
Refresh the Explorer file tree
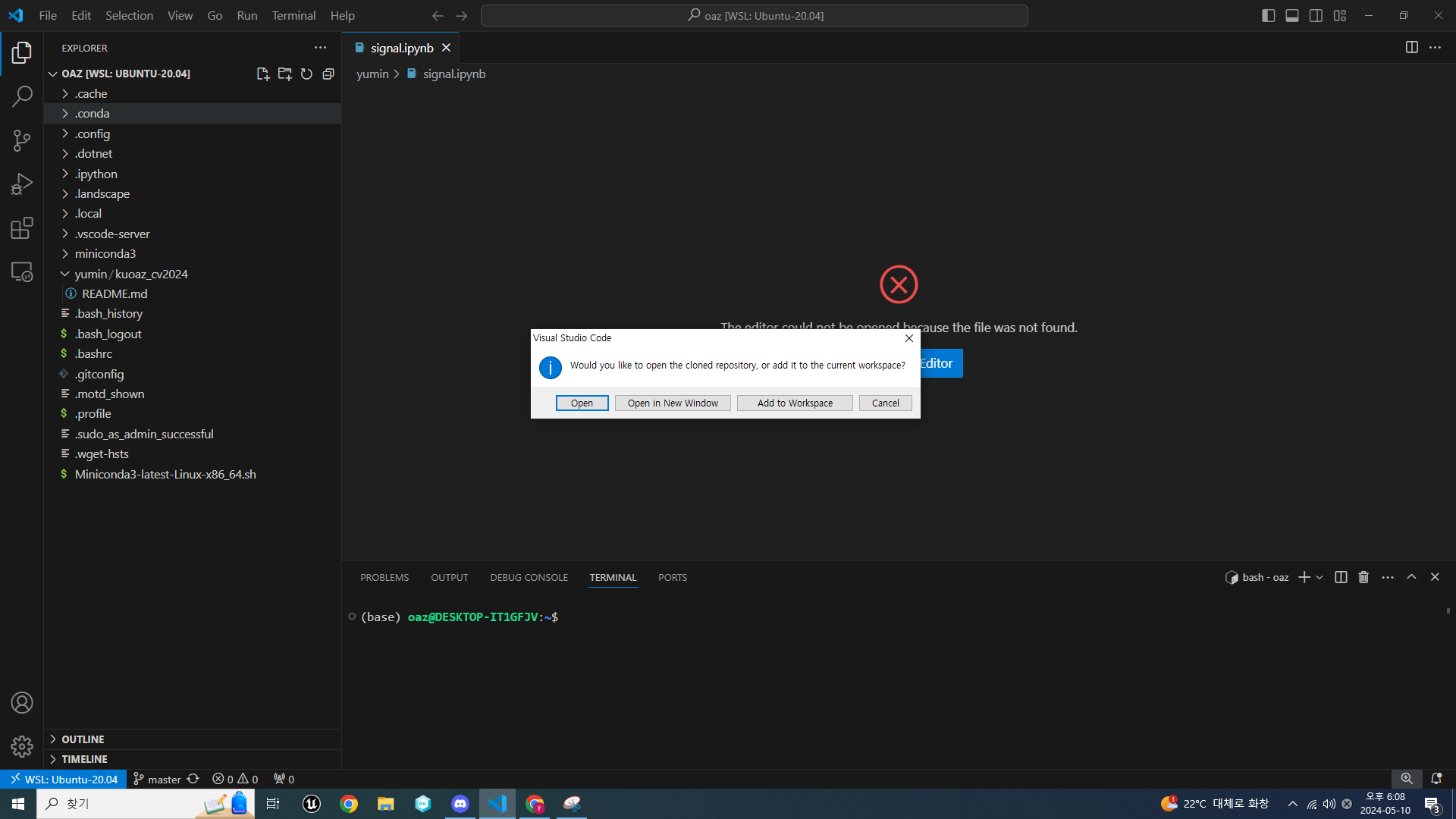(x=306, y=74)
